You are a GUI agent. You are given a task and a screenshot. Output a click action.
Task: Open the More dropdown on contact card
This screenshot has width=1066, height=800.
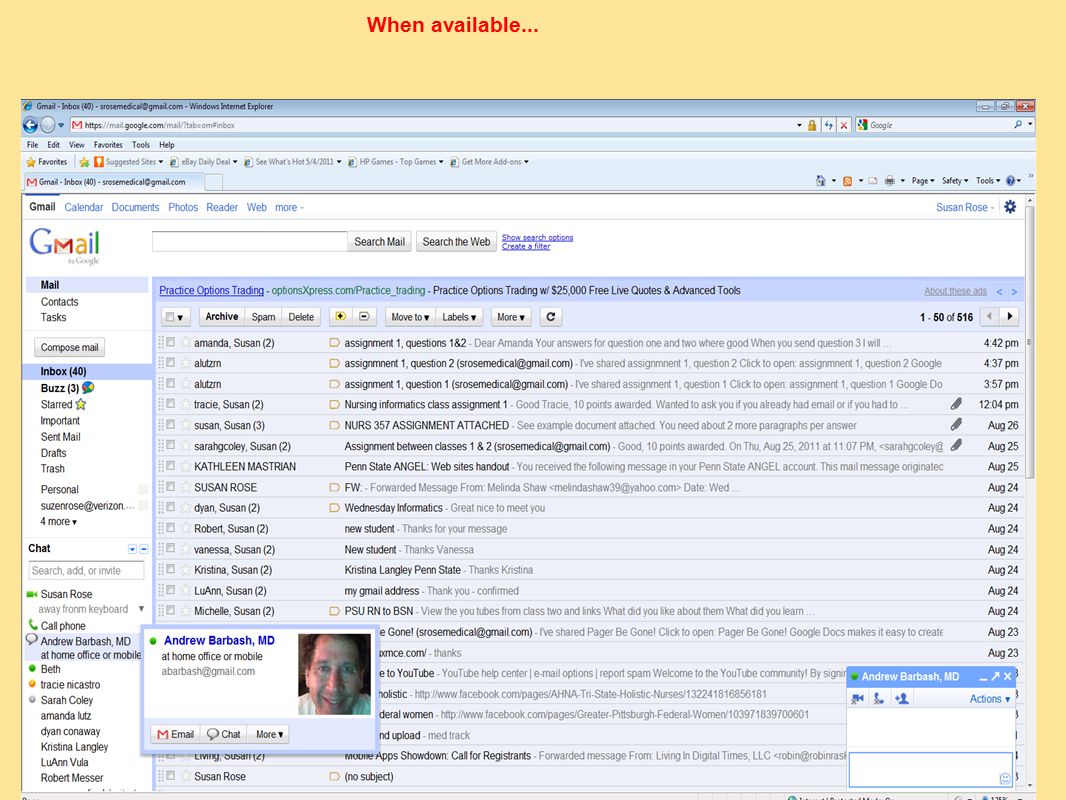[x=269, y=734]
